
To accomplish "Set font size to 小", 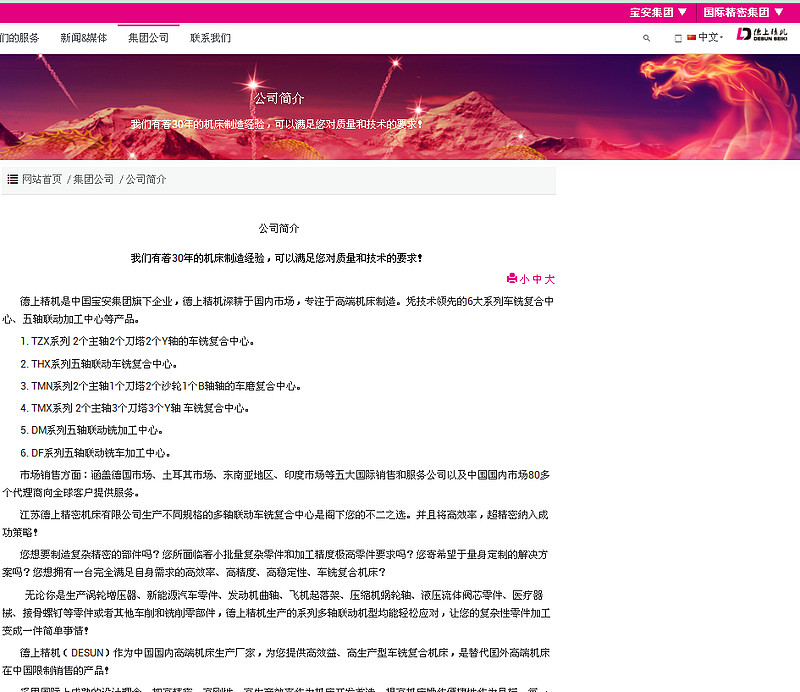I will (524, 279).
